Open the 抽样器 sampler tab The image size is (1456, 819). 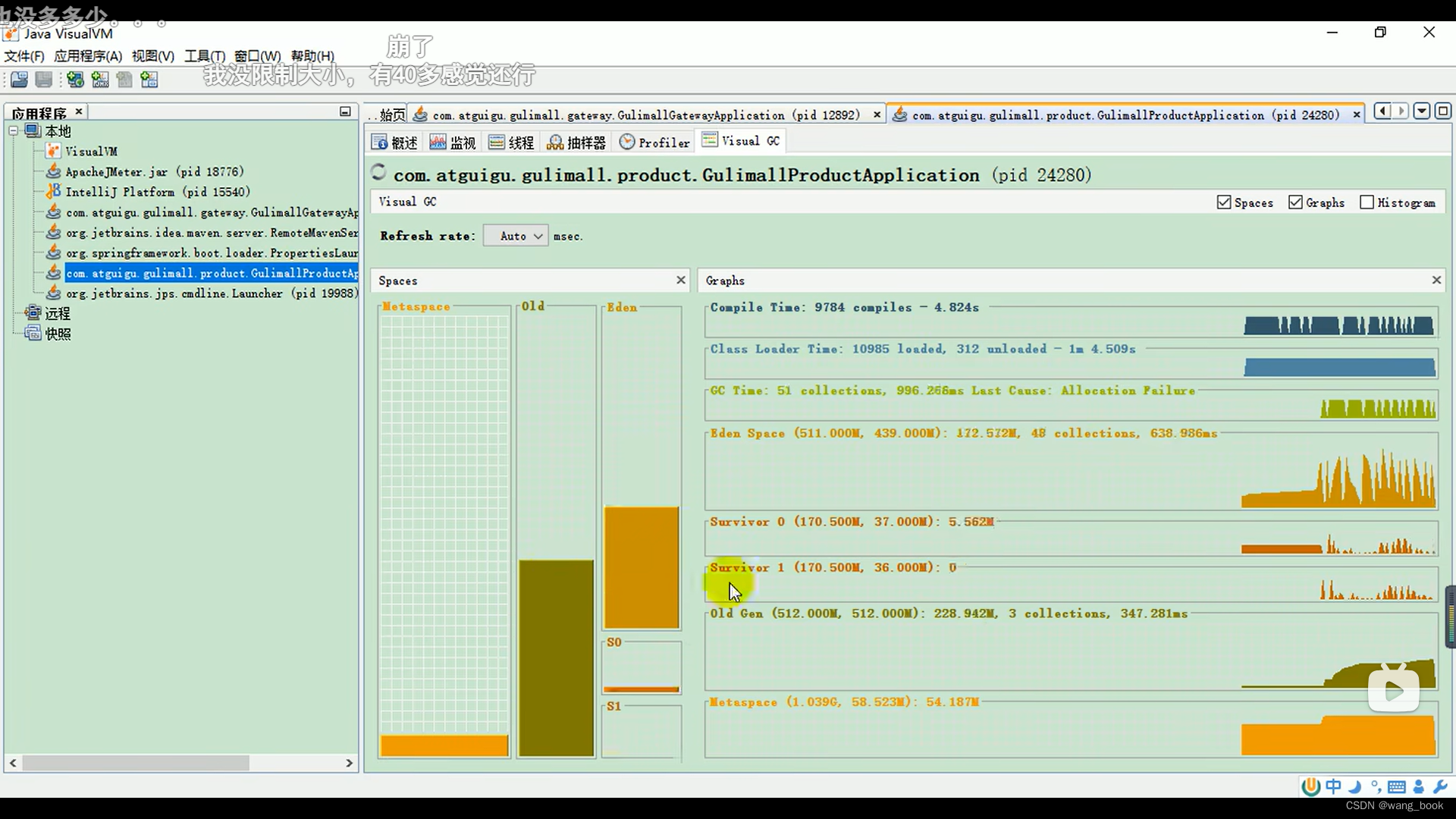tap(576, 143)
